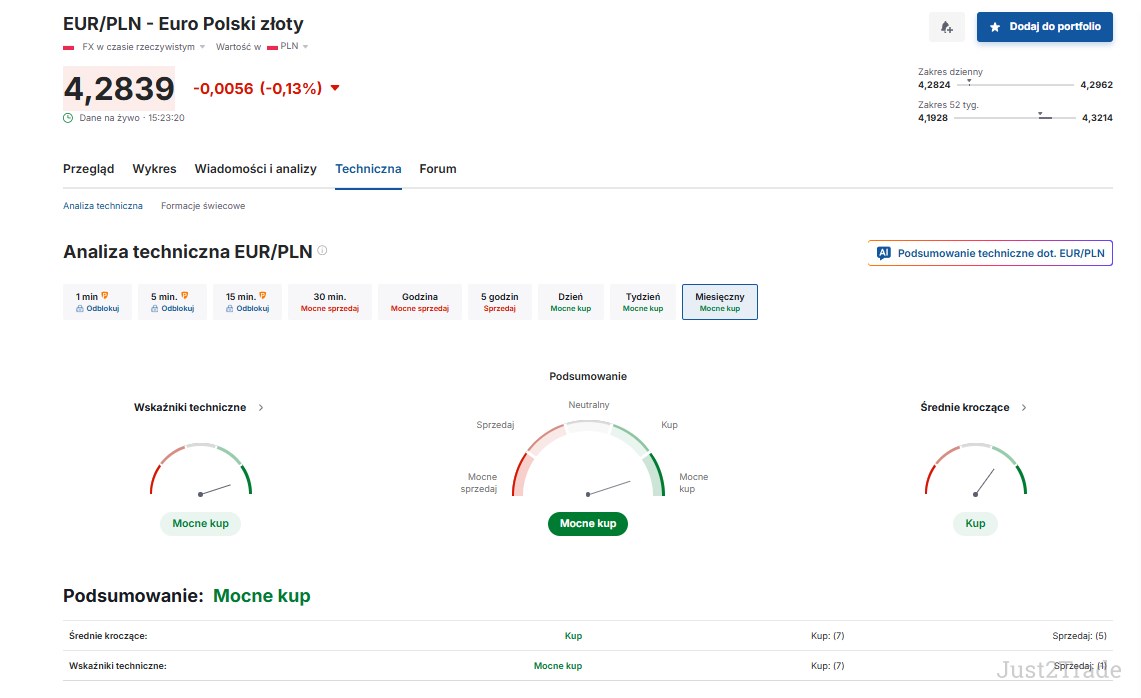Click the daily high value 4,2962

click(1097, 85)
